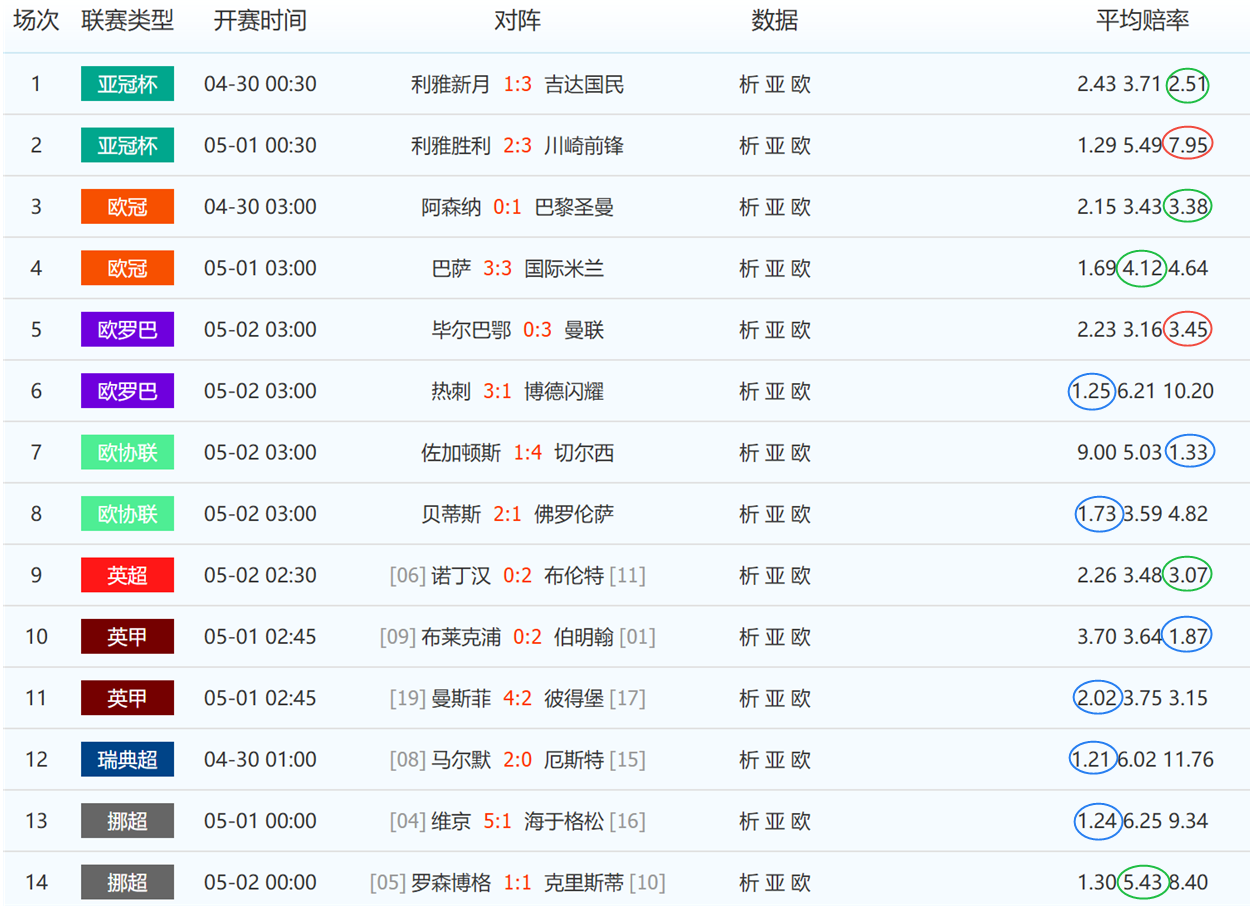Screen dimensions: 1250x907
Task: Click the 05-02 02:30 kickoff time
Action: pos(260,576)
